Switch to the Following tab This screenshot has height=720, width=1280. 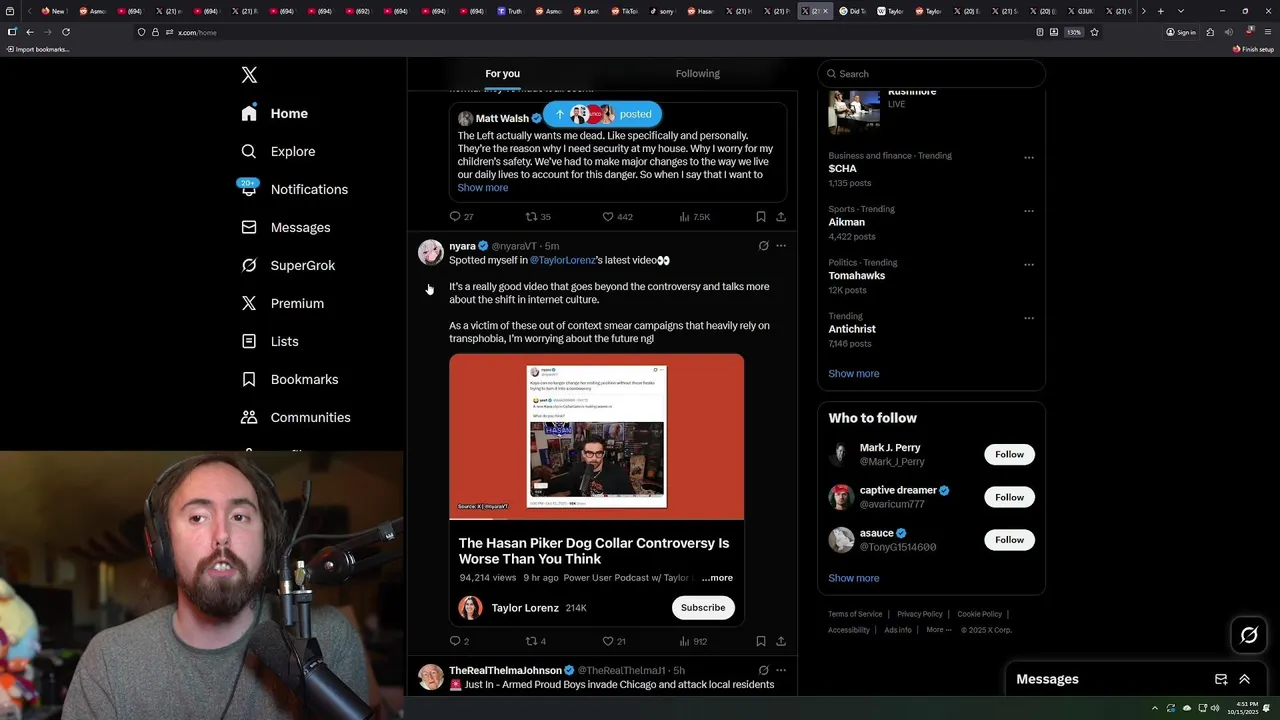click(x=697, y=73)
